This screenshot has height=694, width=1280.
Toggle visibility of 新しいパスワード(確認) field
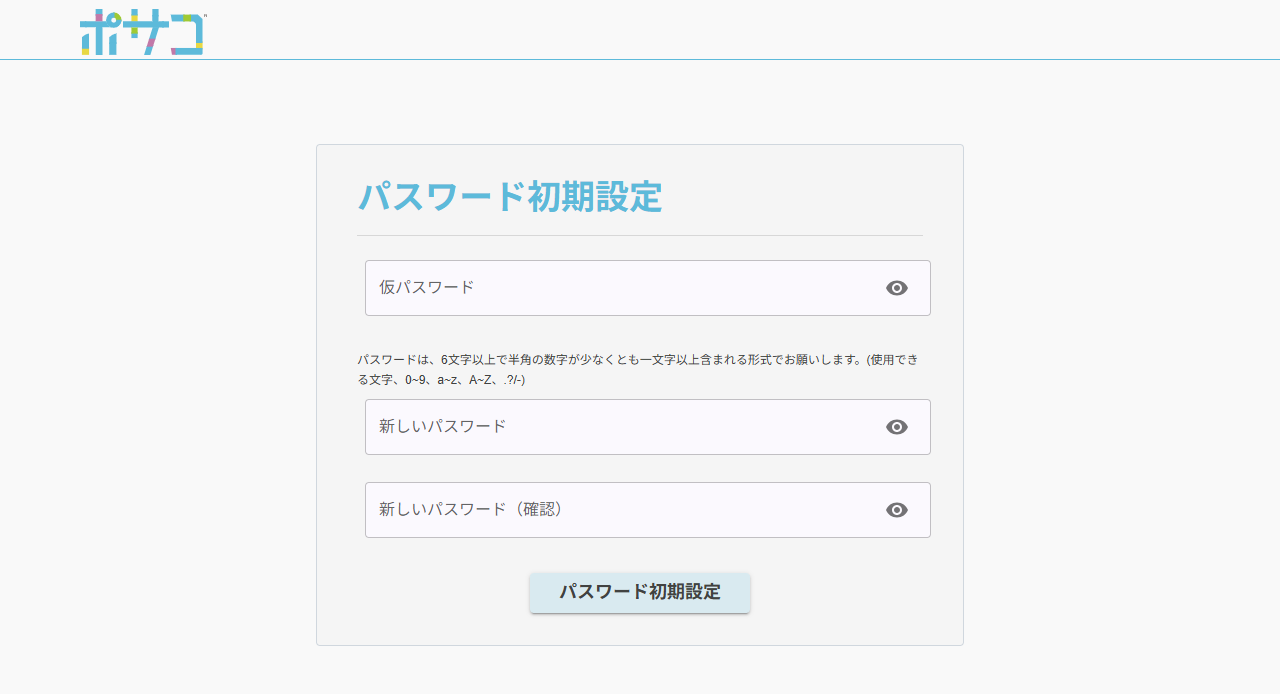pos(897,510)
